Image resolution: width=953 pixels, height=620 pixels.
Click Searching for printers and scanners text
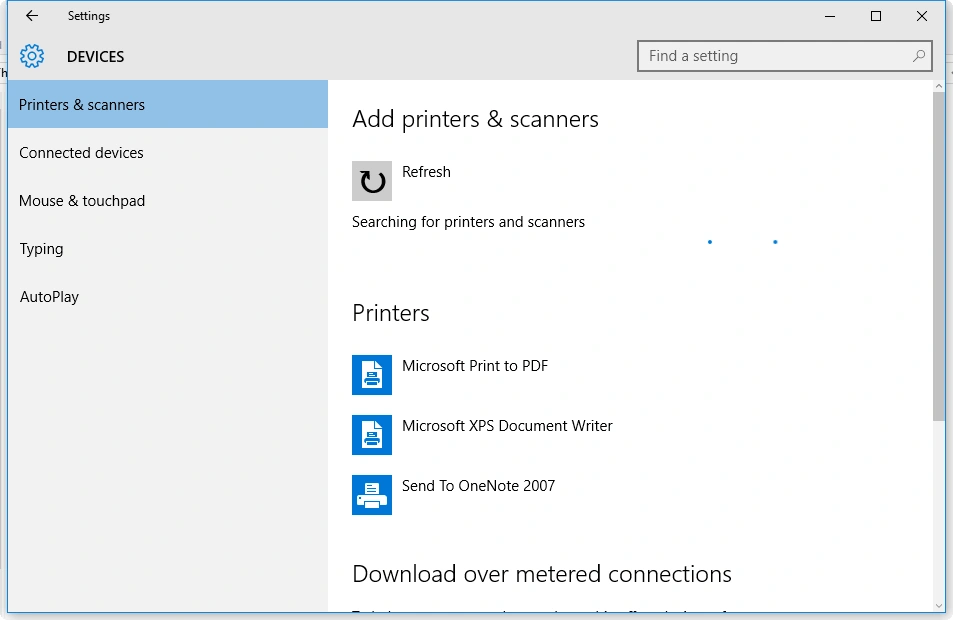[468, 222]
